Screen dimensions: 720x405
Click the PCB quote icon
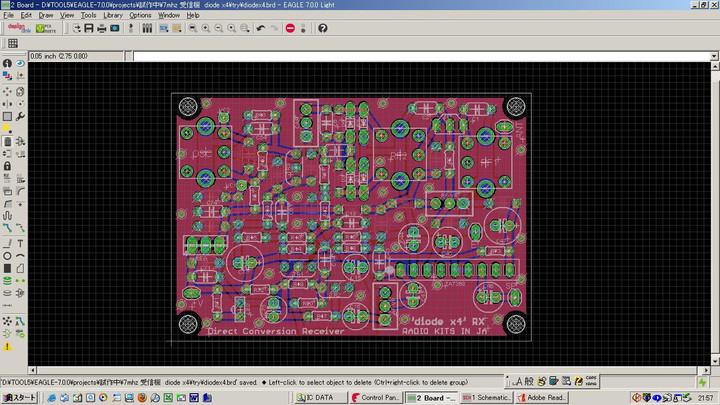46,28
